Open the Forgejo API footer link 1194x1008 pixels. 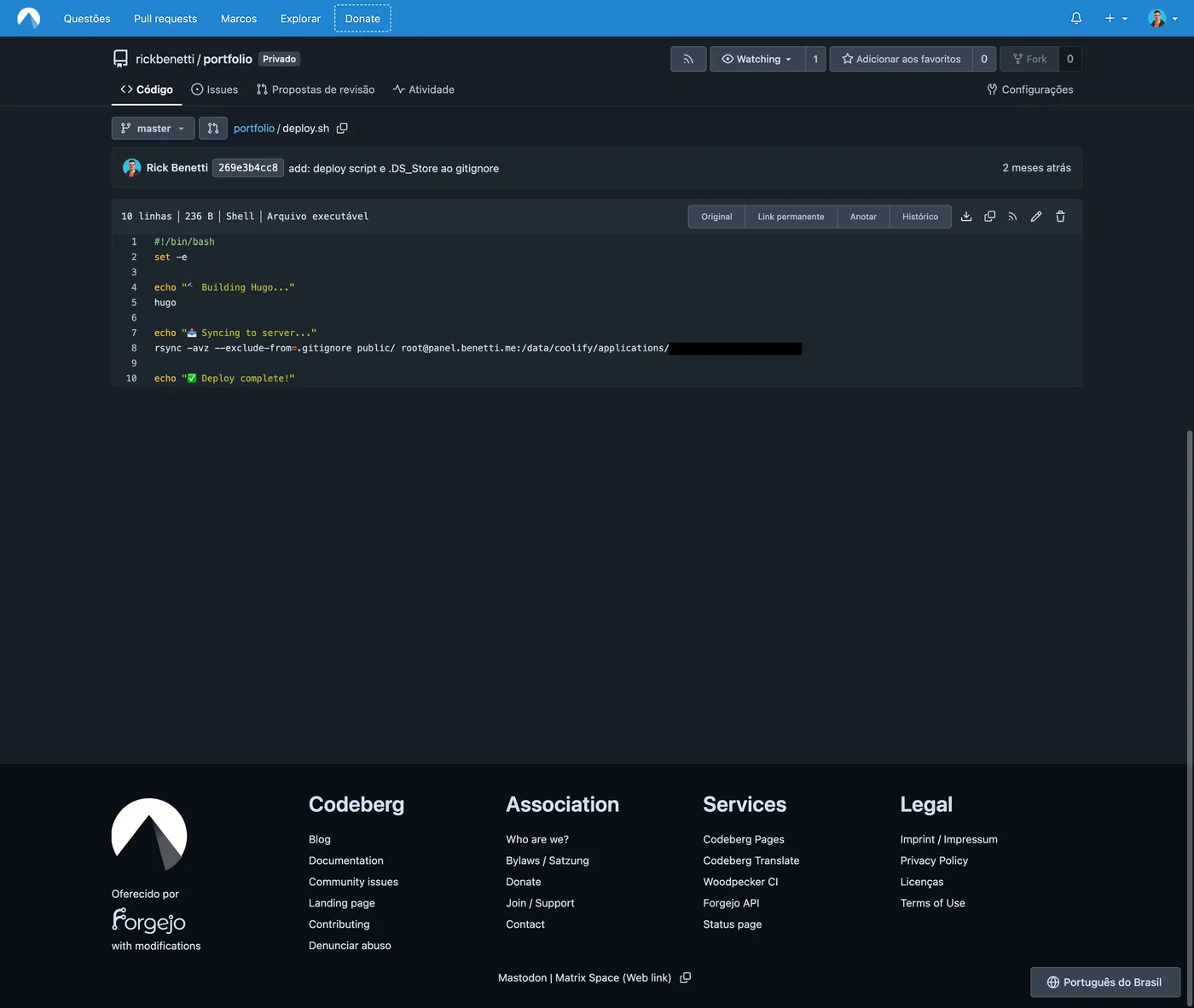pyautogui.click(x=731, y=903)
